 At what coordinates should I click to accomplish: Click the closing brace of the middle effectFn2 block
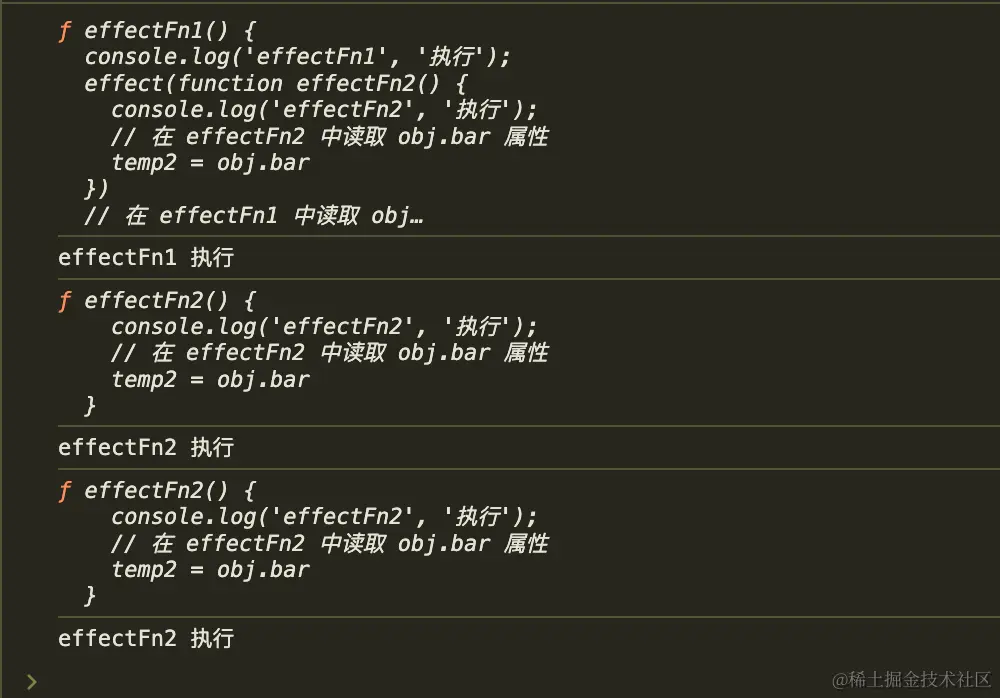click(91, 405)
